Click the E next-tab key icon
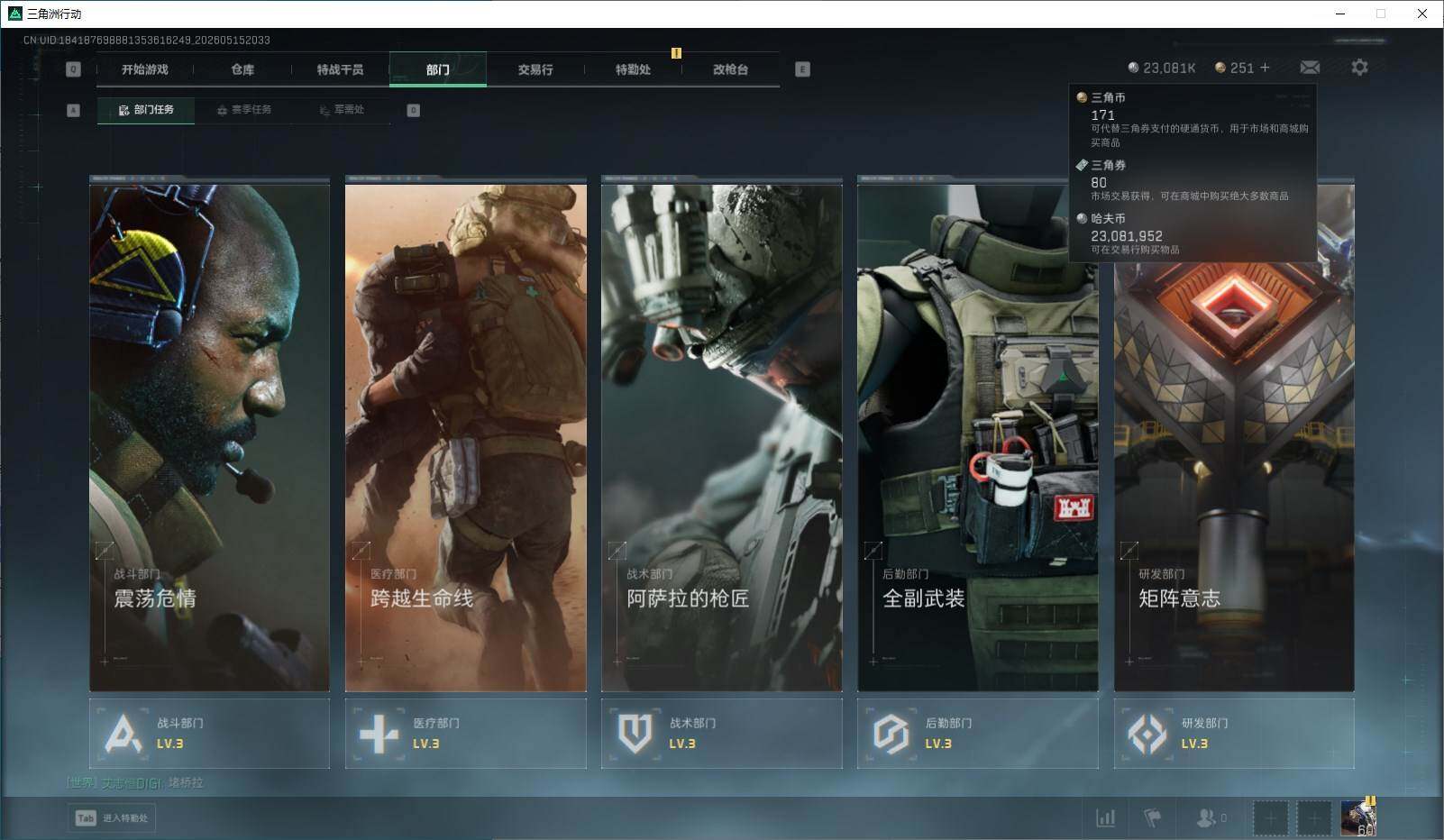Image resolution: width=1444 pixels, height=840 pixels. click(x=803, y=69)
